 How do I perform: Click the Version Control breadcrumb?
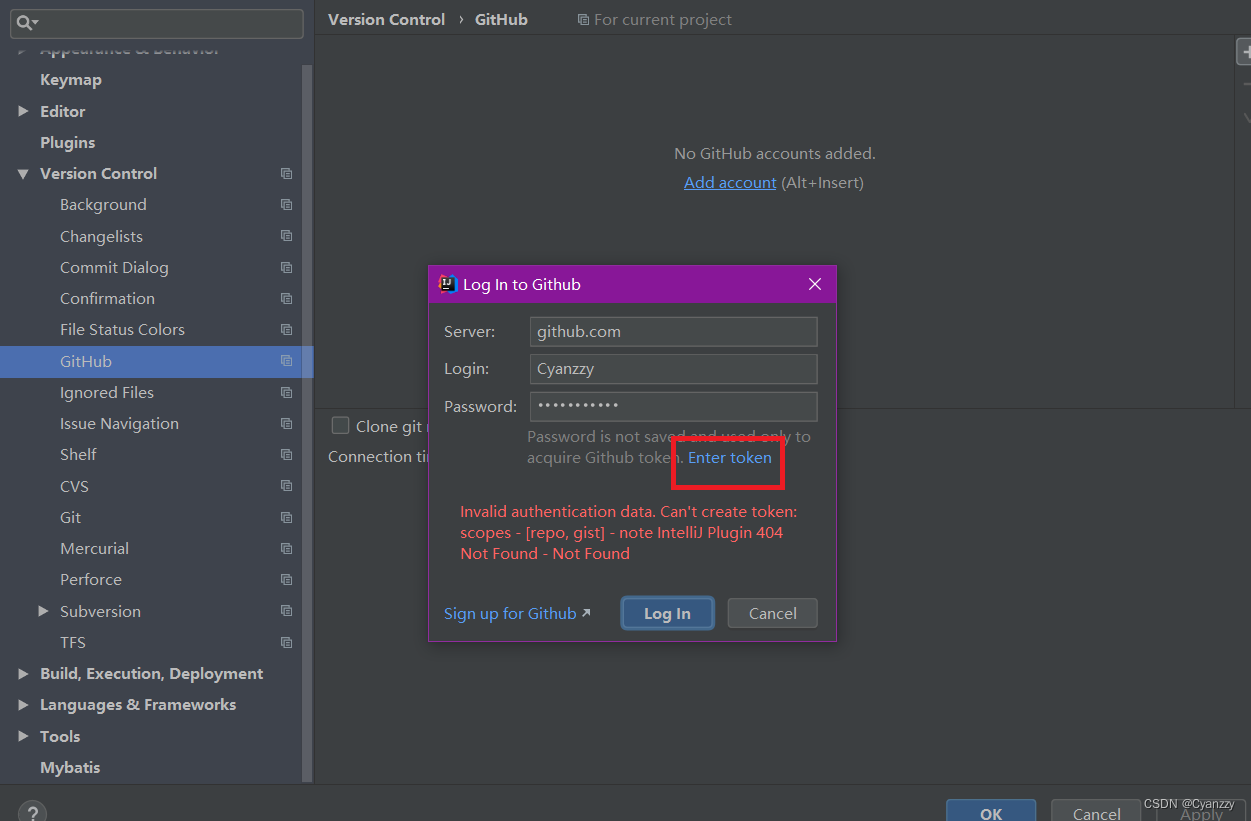(386, 20)
